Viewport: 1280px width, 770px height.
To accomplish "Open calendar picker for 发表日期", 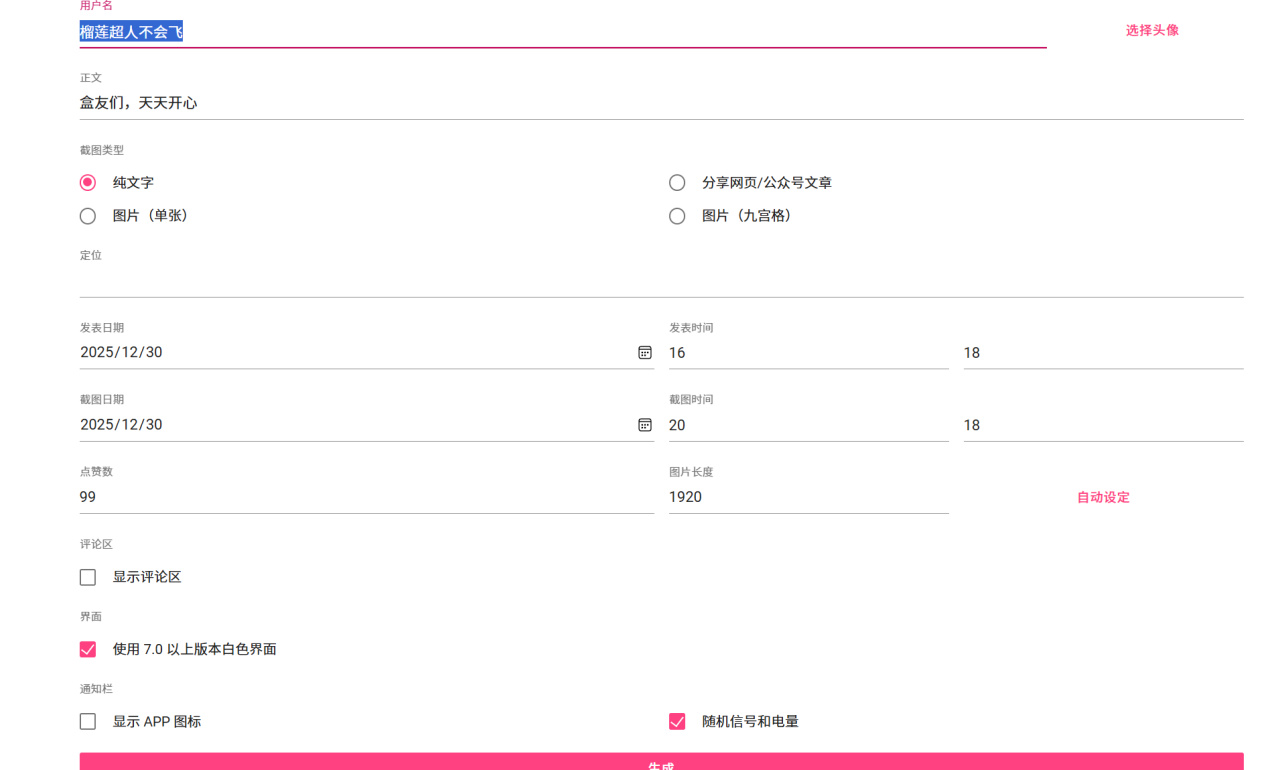I will [x=645, y=353].
